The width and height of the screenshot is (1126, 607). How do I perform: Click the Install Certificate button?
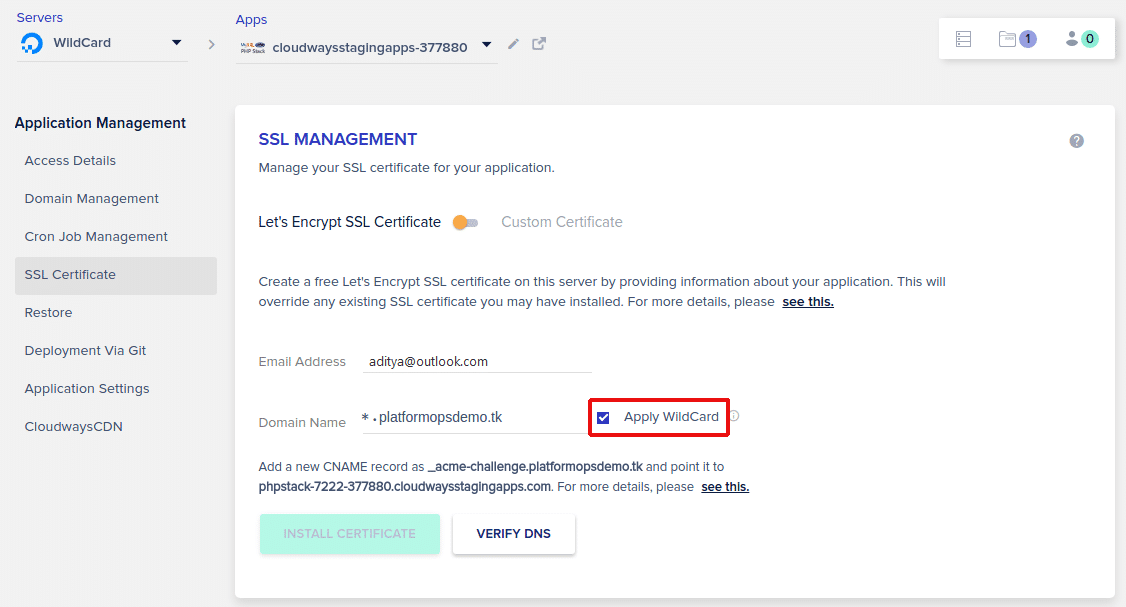350,534
